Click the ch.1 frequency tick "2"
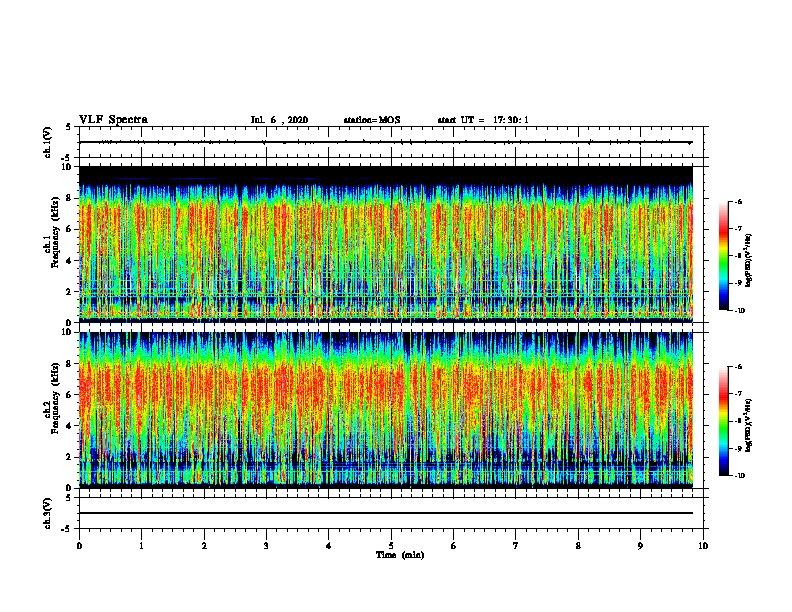The width and height of the screenshot is (792, 612). pyautogui.click(x=69, y=291)
